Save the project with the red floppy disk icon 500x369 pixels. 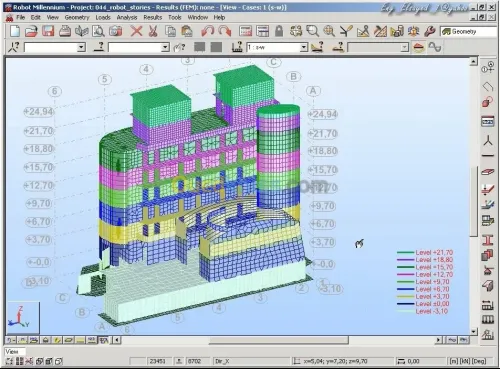pyautogui.click(x=48, y=31)
